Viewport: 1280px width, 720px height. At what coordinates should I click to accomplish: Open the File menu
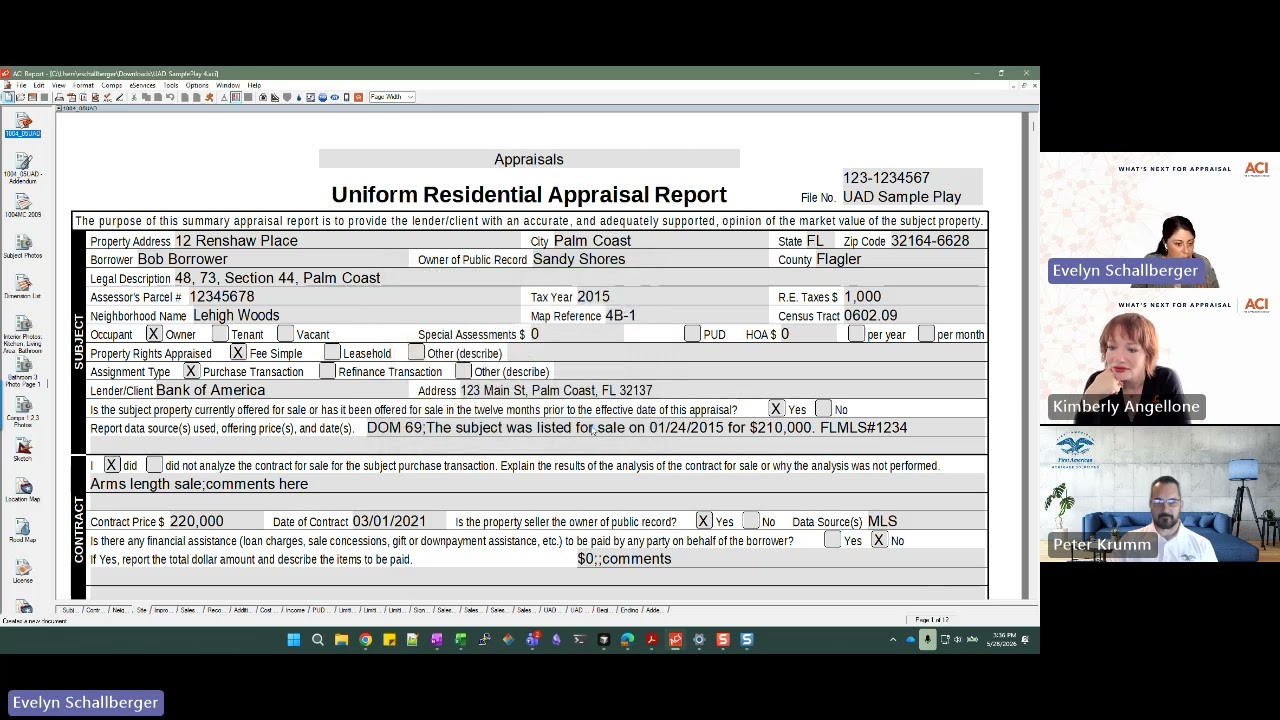[21, 85]
